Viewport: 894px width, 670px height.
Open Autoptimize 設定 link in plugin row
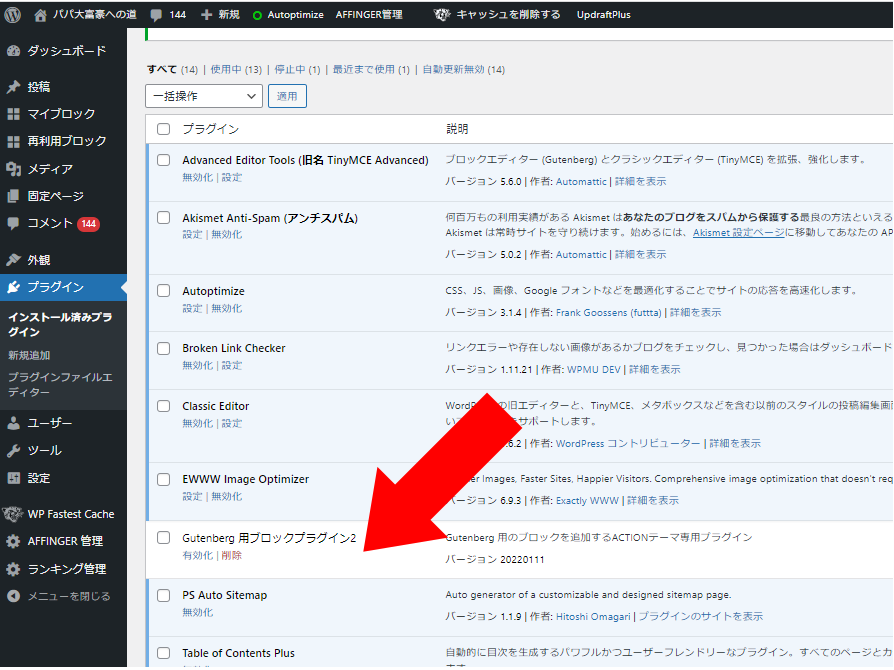192,308
